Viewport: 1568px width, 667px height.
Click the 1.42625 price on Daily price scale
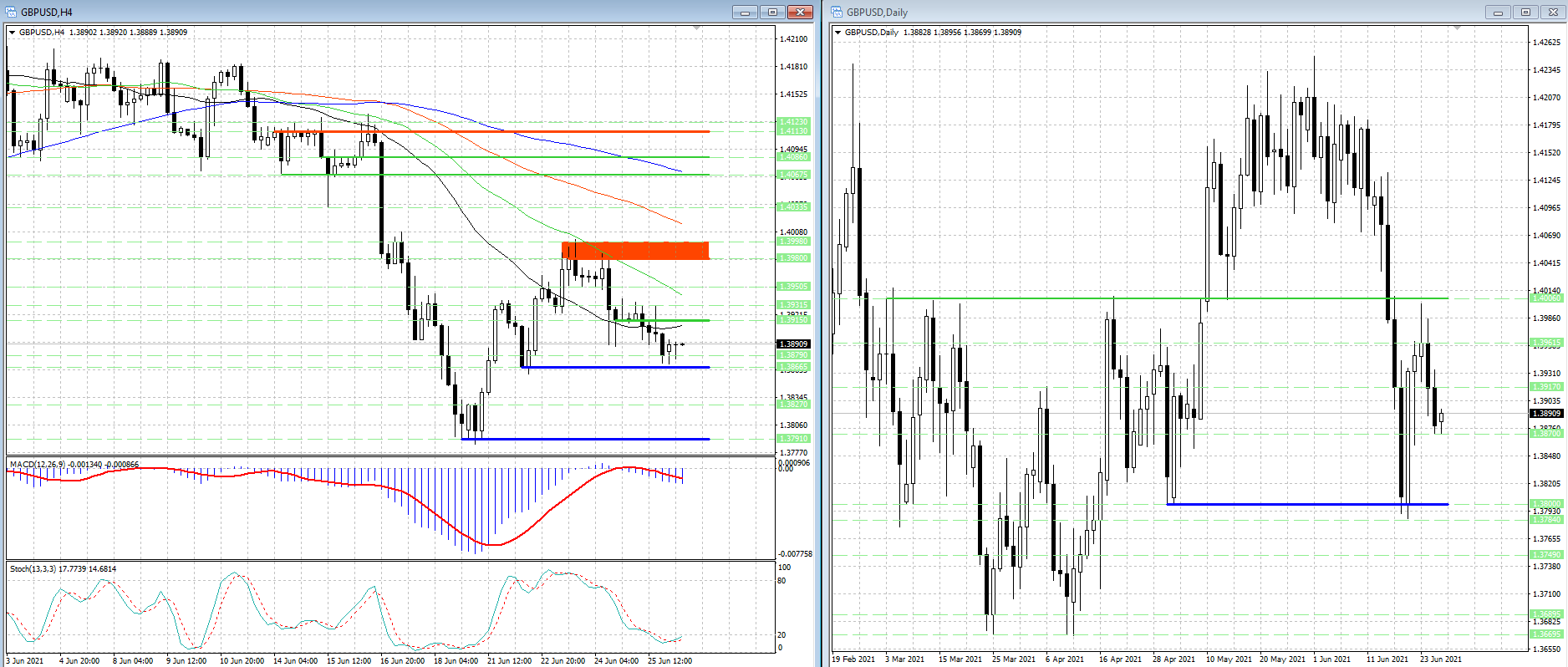coord(1546,43)
